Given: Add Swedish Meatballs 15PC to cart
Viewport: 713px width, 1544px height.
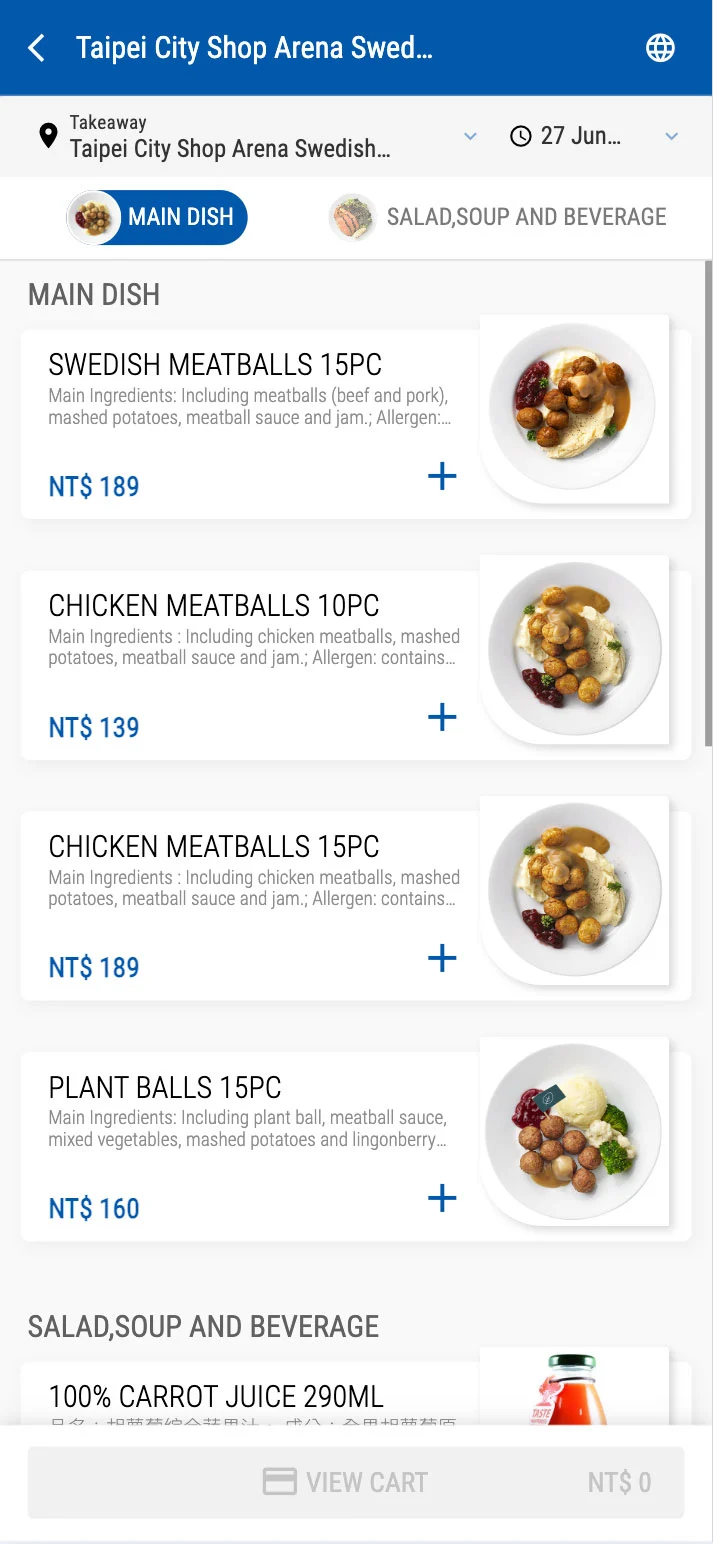Looking at the screenshot, I should 442,476.
